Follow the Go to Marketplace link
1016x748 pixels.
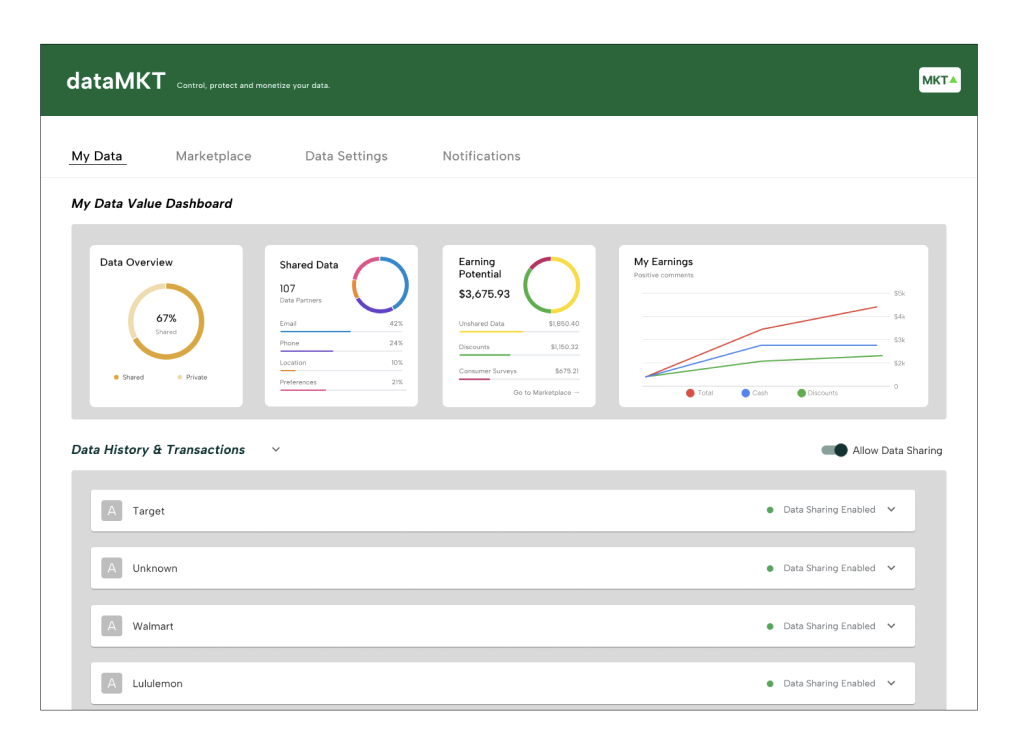tap(546, 393)
